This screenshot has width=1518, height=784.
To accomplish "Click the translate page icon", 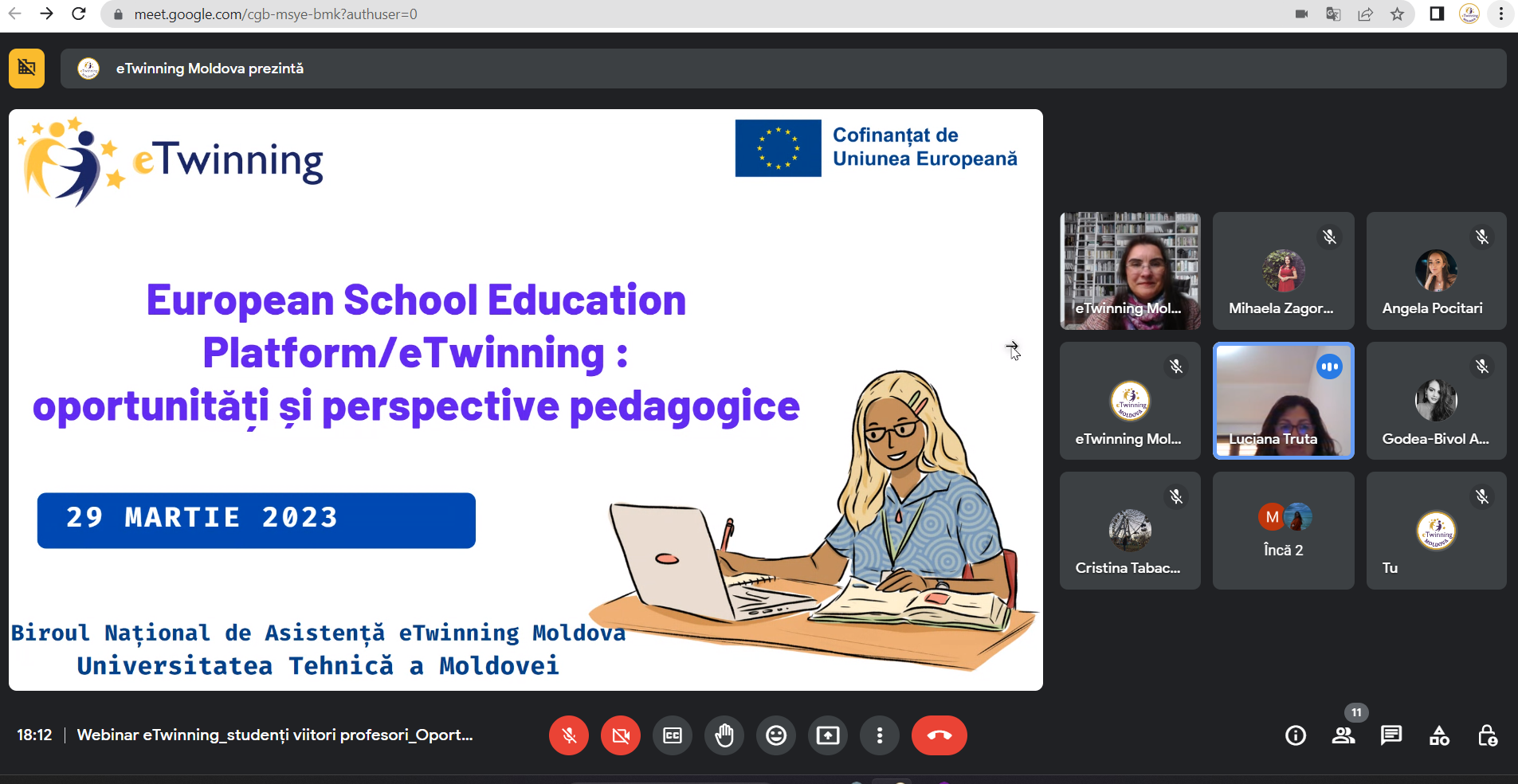I will [1333, 14].
